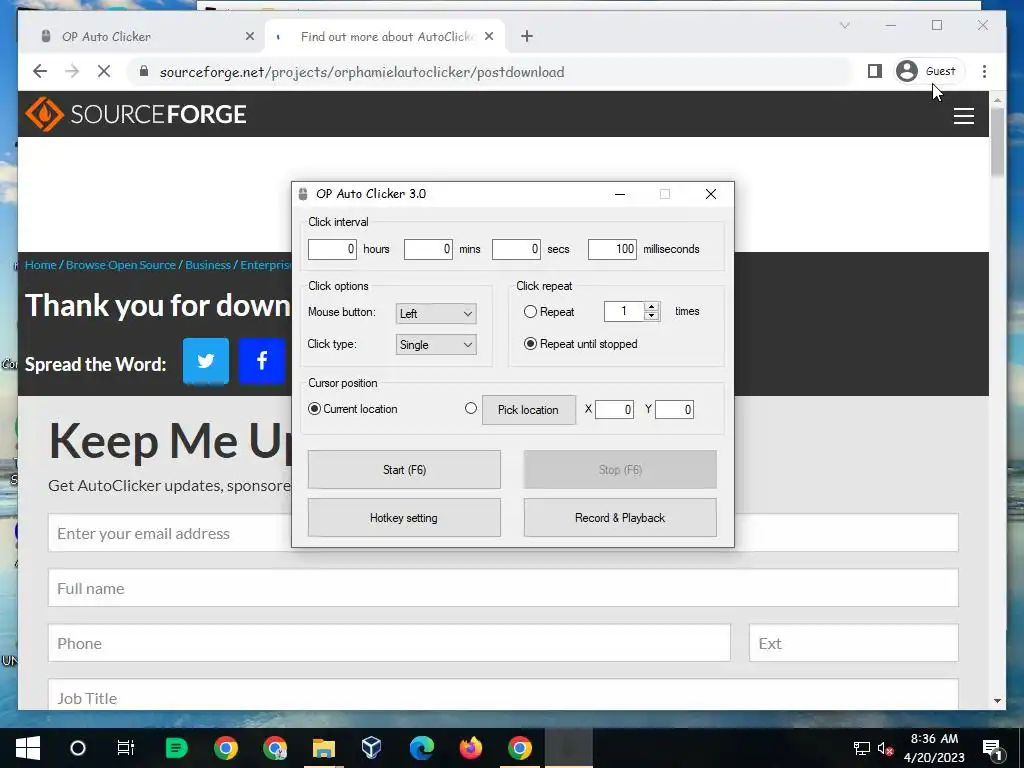
Task: Click the Pick location button
Action: (529, 409)
